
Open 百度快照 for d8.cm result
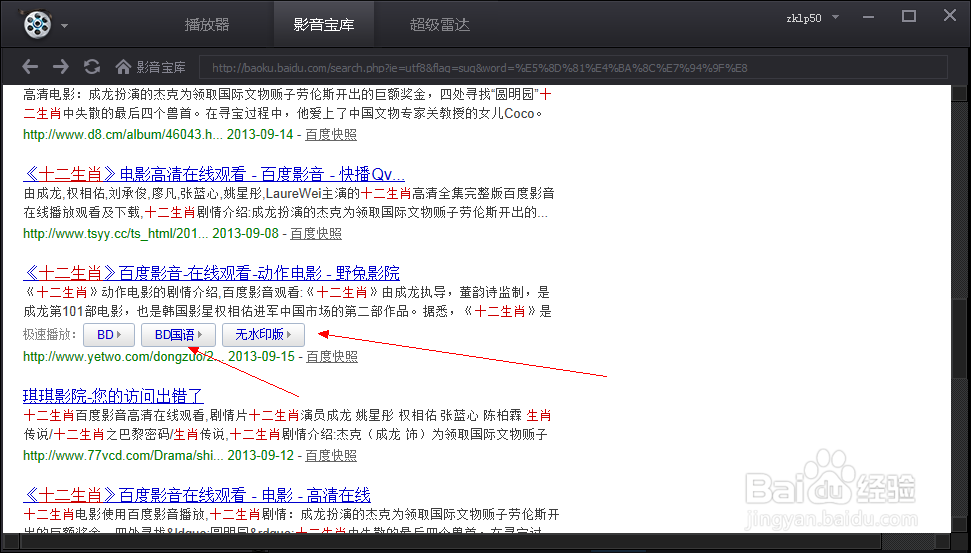point(331,134)
